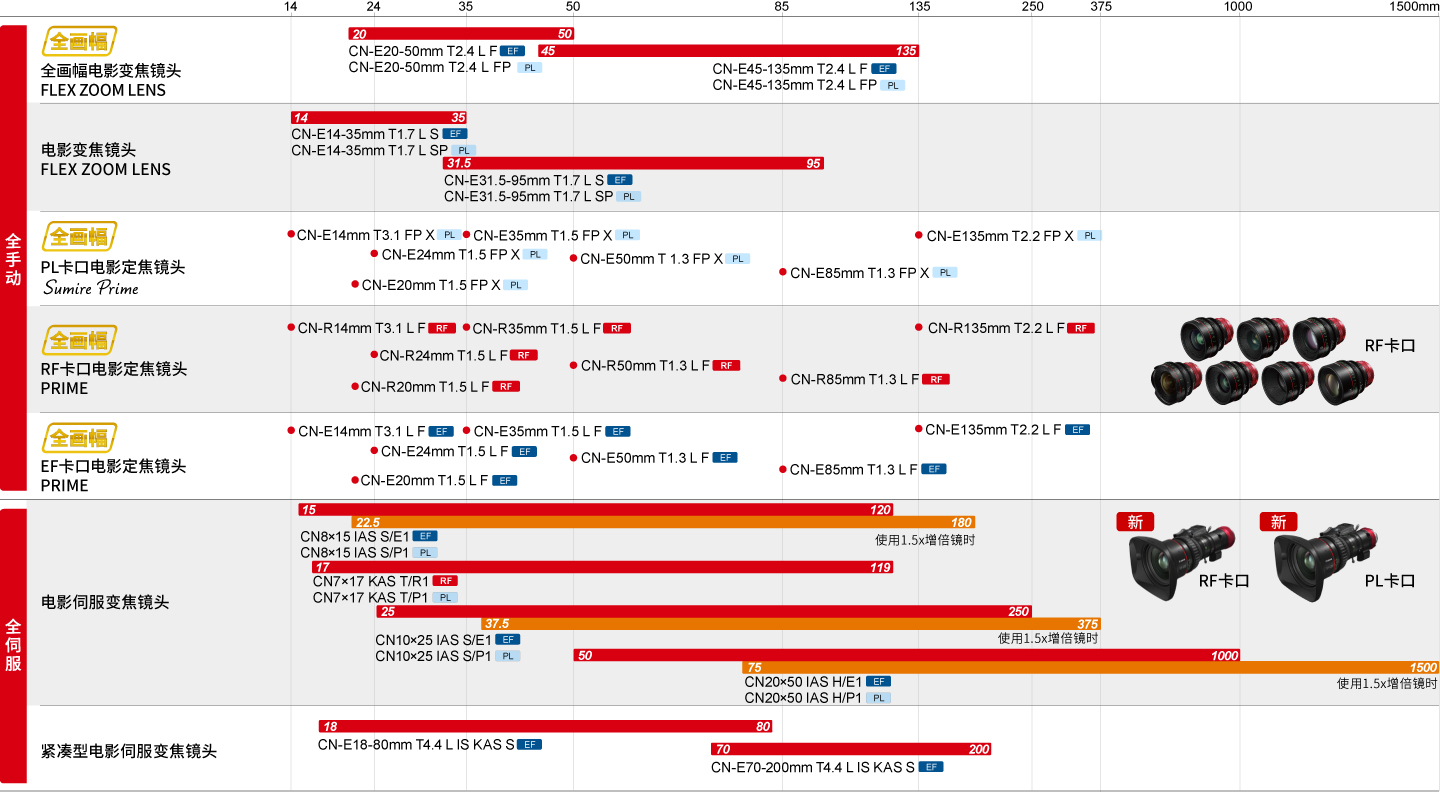This screenshot has width=1440, height=792.
Task: Click the red 50–1000 focal range bar
Action: [907, 655]
